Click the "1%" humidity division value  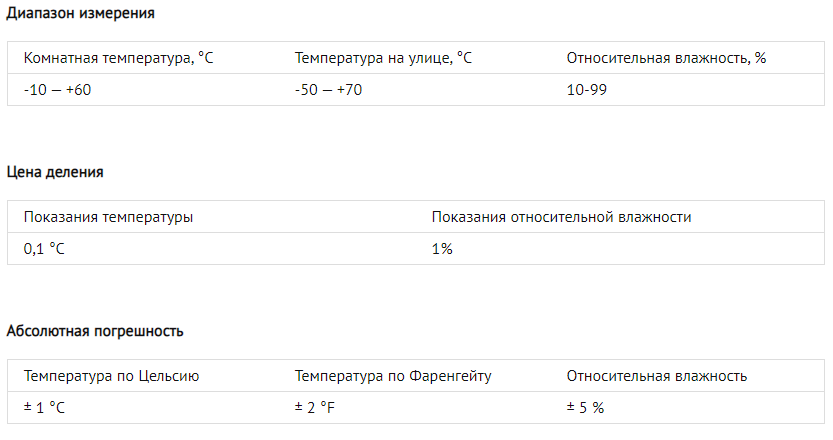click(442, 248)
